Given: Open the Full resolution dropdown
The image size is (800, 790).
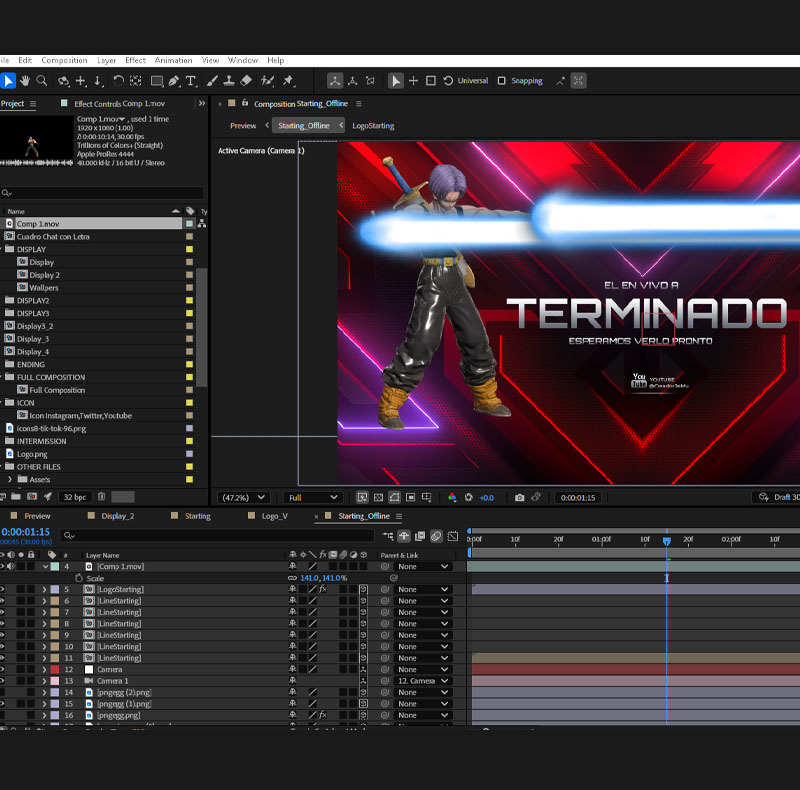Looking at the screenshot, I should point(313,498).
